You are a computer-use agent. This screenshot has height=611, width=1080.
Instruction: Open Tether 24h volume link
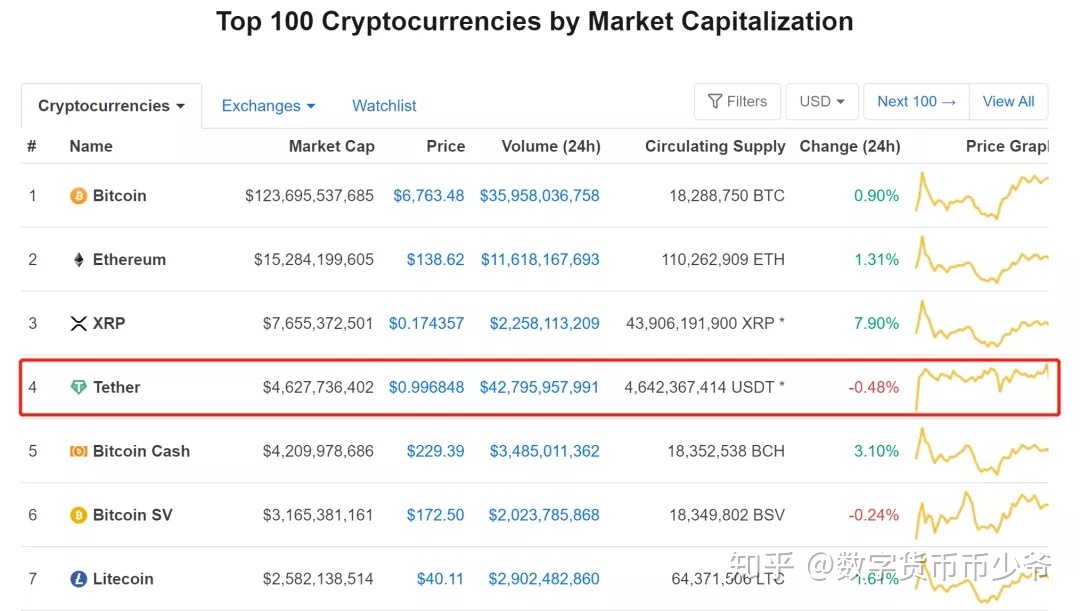(x=539, y=388)
